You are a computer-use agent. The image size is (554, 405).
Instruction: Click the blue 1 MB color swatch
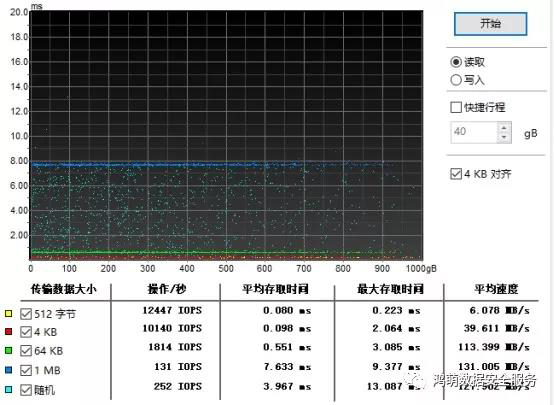8,370
